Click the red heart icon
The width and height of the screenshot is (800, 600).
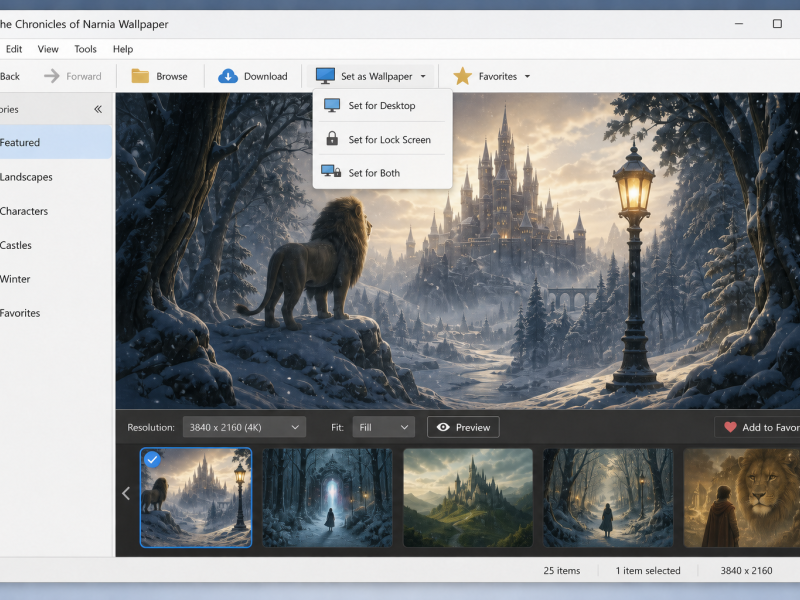(x=730, y=427)
